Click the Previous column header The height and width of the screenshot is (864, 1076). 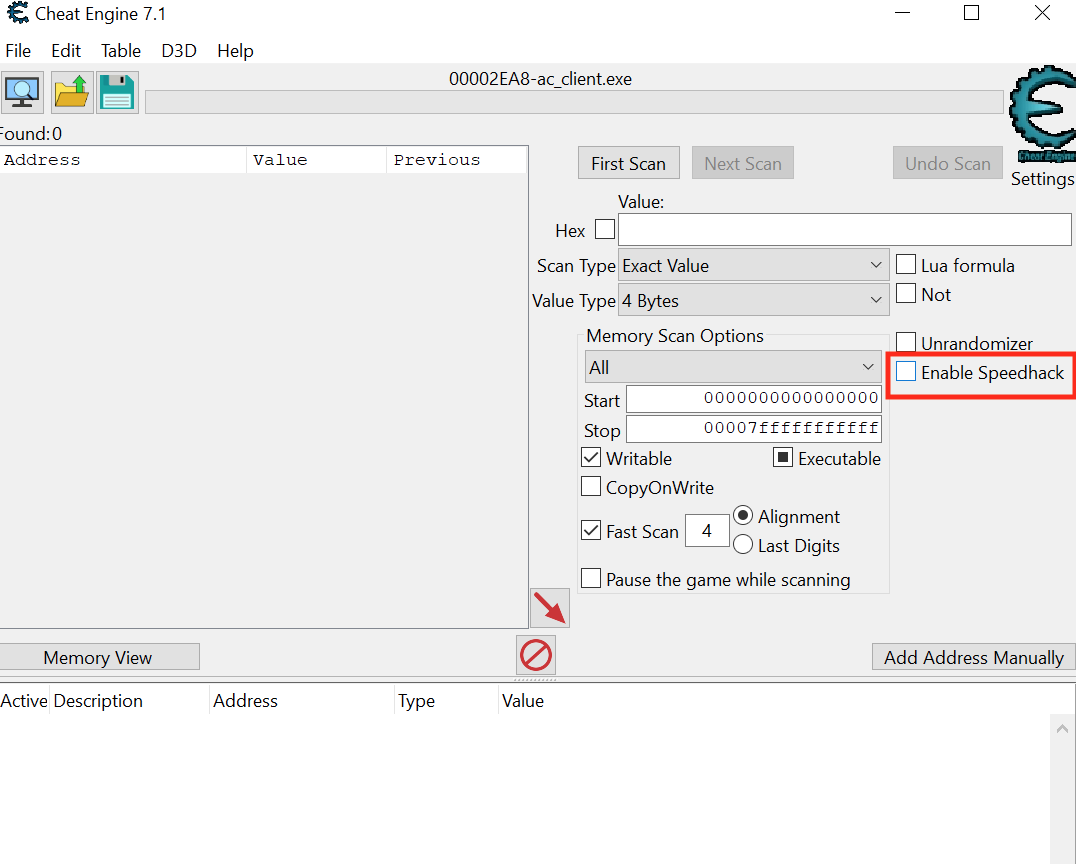point(457,160)
